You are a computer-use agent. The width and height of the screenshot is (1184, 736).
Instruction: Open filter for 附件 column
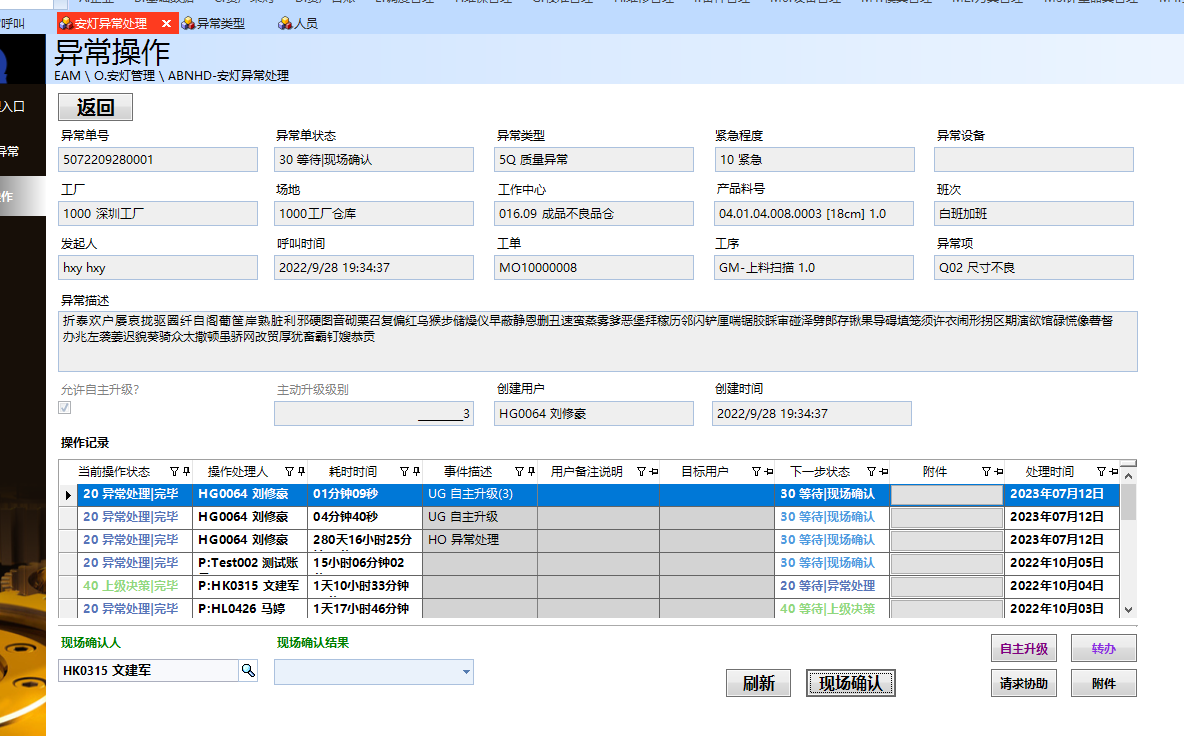tap(986, 472)
